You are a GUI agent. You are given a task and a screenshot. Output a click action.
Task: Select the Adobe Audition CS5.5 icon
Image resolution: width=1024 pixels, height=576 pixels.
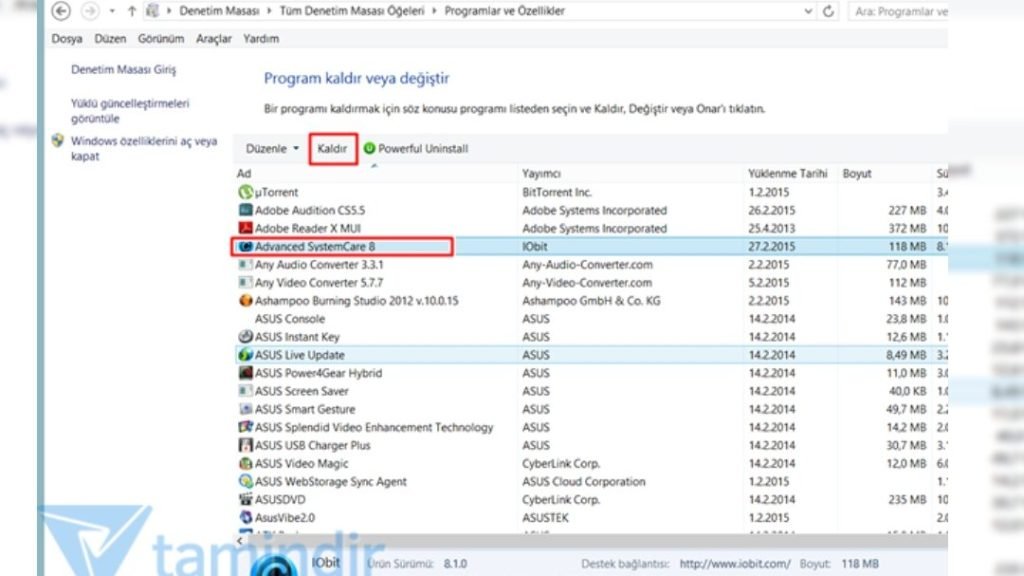(245, 210)
